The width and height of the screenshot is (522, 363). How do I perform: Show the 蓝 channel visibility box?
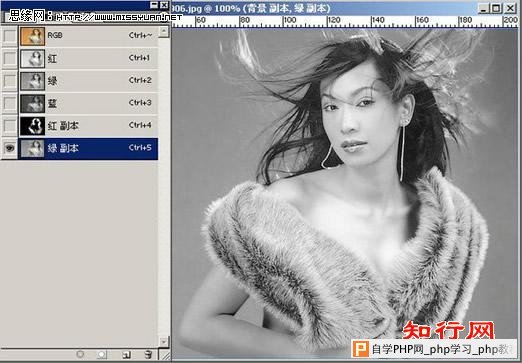(10, 103)
